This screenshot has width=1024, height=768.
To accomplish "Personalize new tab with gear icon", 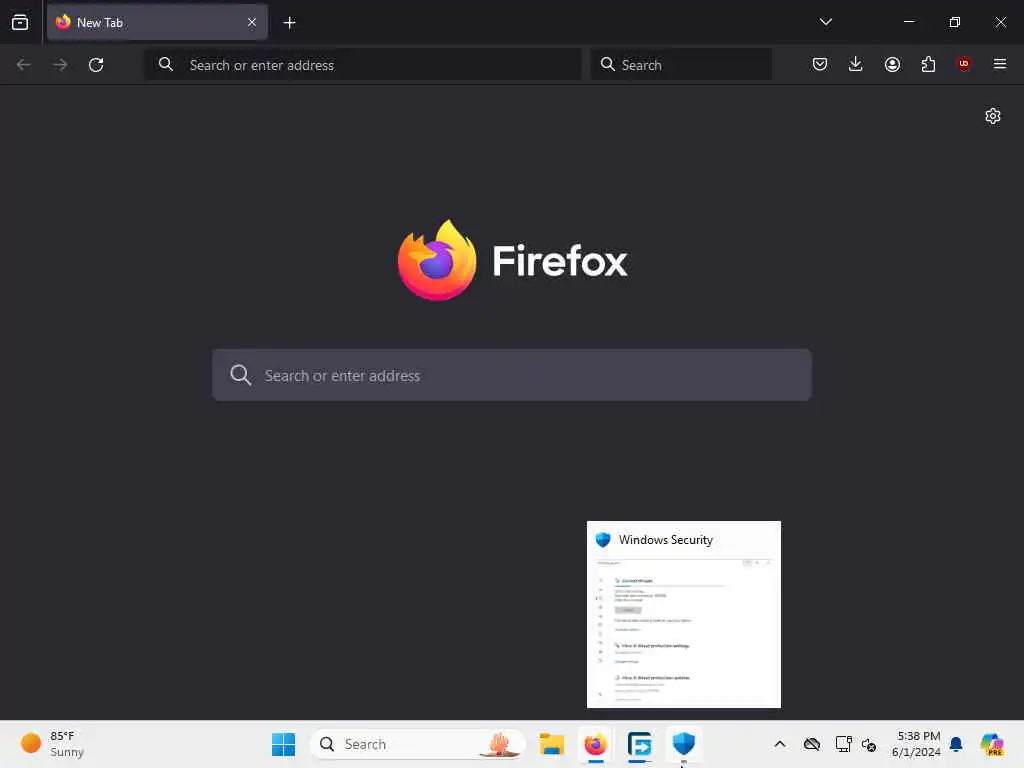I will (x=993, y=116).
